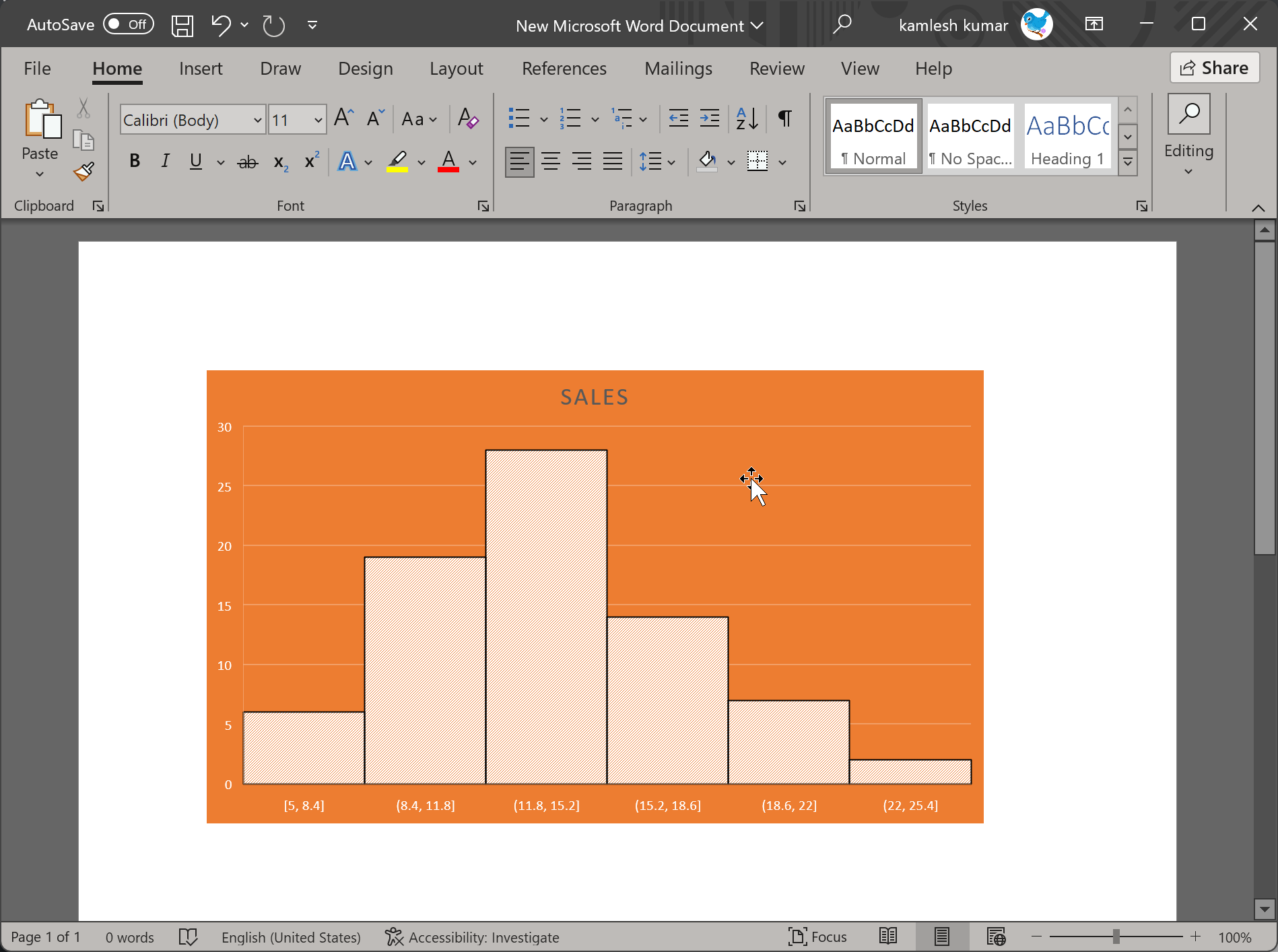
Task: Toggle Bold formatting button
Action: click(x=135, y=162)
